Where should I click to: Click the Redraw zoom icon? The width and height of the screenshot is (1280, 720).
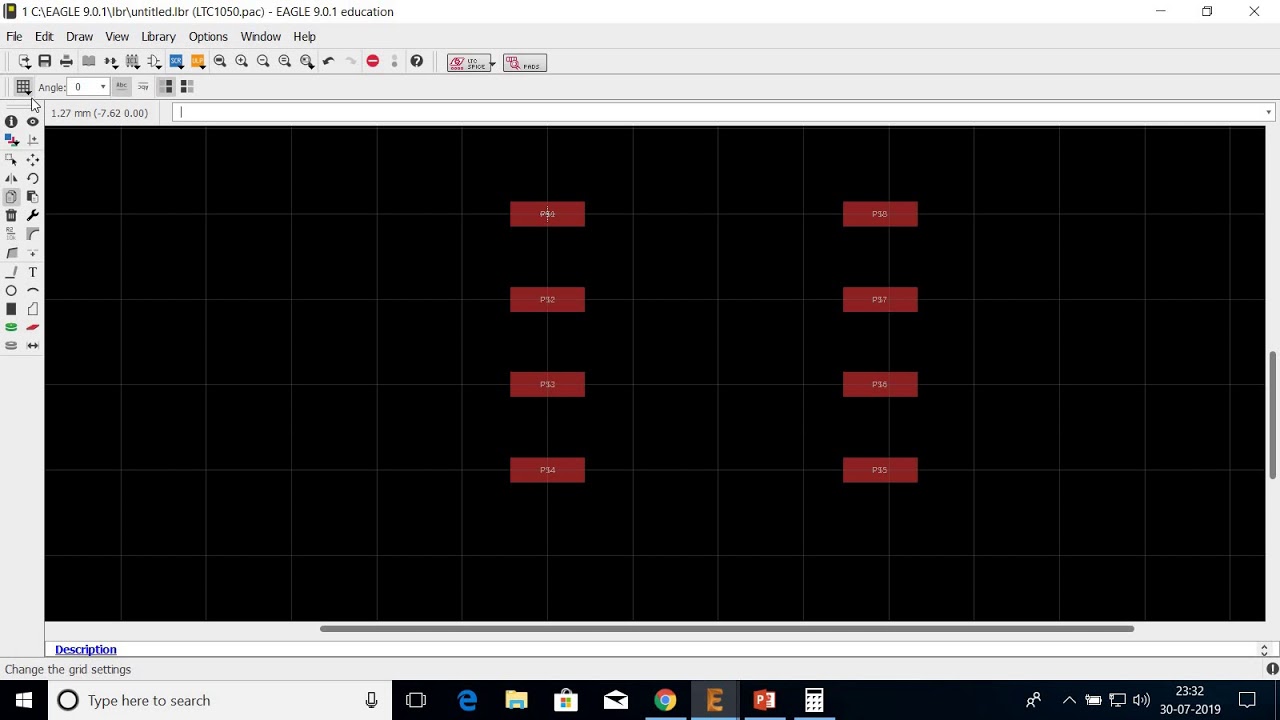pos(285,61)
